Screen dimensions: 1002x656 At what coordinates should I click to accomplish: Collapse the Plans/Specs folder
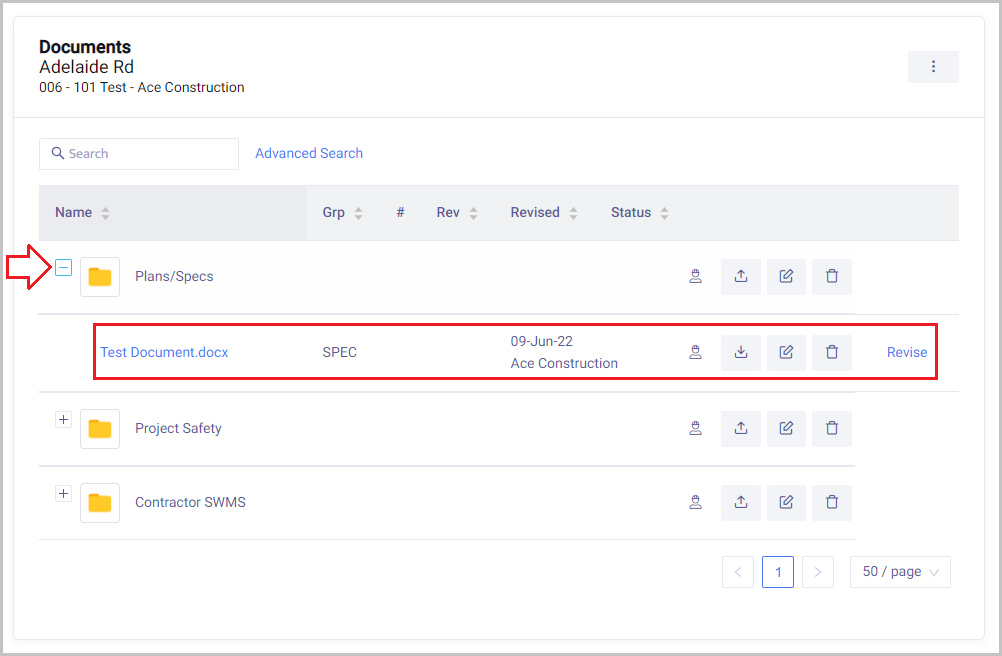[63, 268]
